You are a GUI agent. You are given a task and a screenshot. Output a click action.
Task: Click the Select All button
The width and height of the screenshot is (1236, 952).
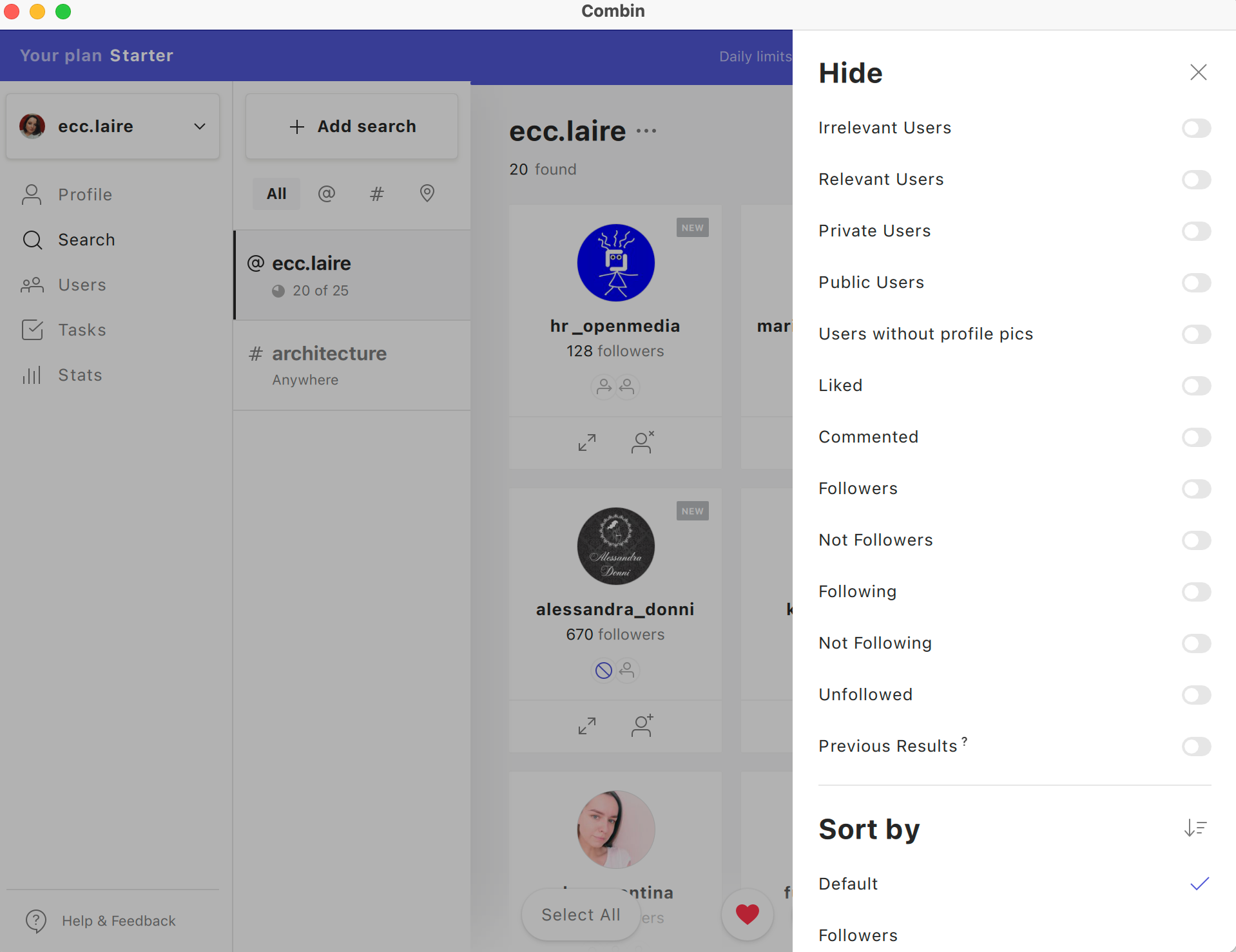(581, 915)
